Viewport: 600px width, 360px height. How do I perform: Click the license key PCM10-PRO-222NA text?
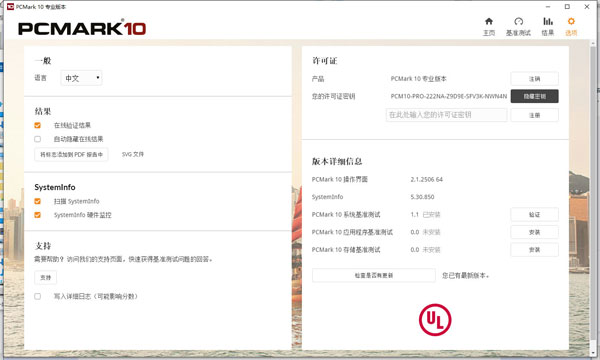click(448, 96)
